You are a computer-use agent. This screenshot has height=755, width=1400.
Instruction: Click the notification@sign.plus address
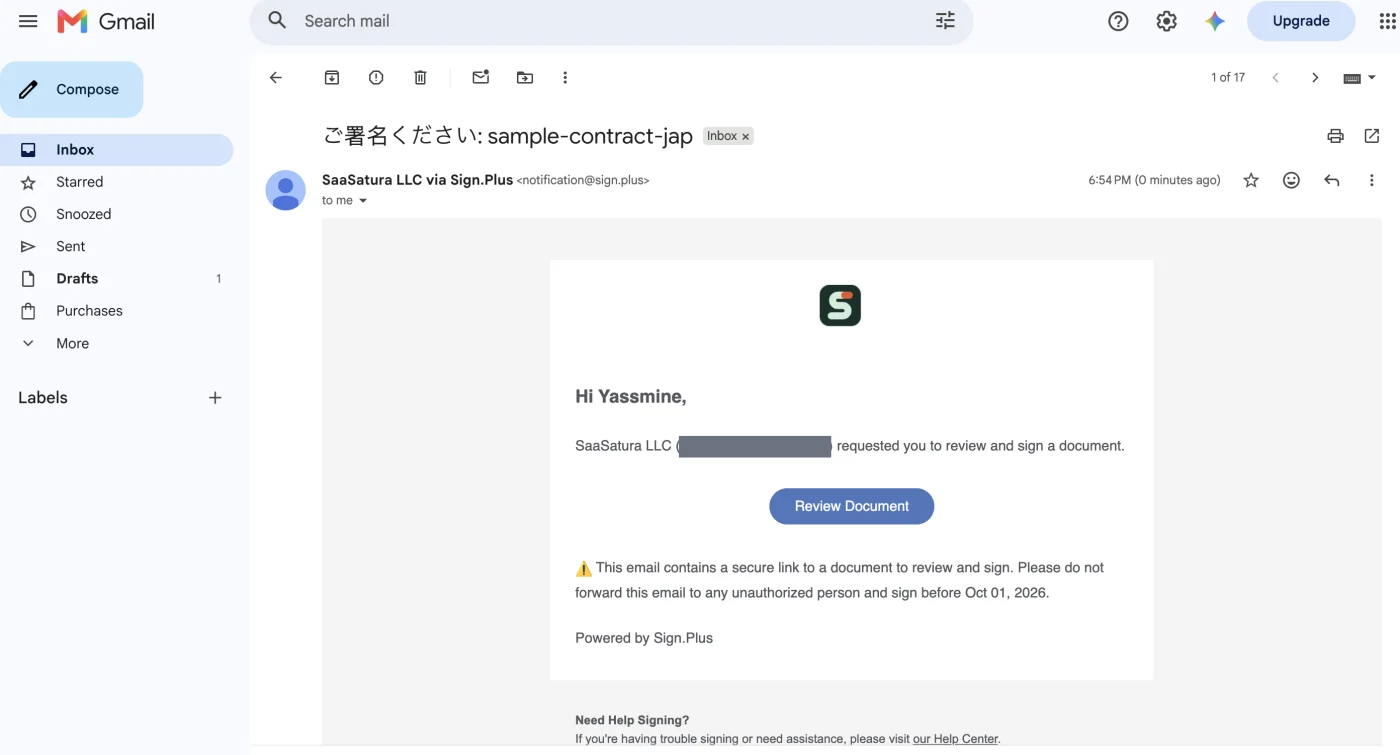click(x=583, y=181)
